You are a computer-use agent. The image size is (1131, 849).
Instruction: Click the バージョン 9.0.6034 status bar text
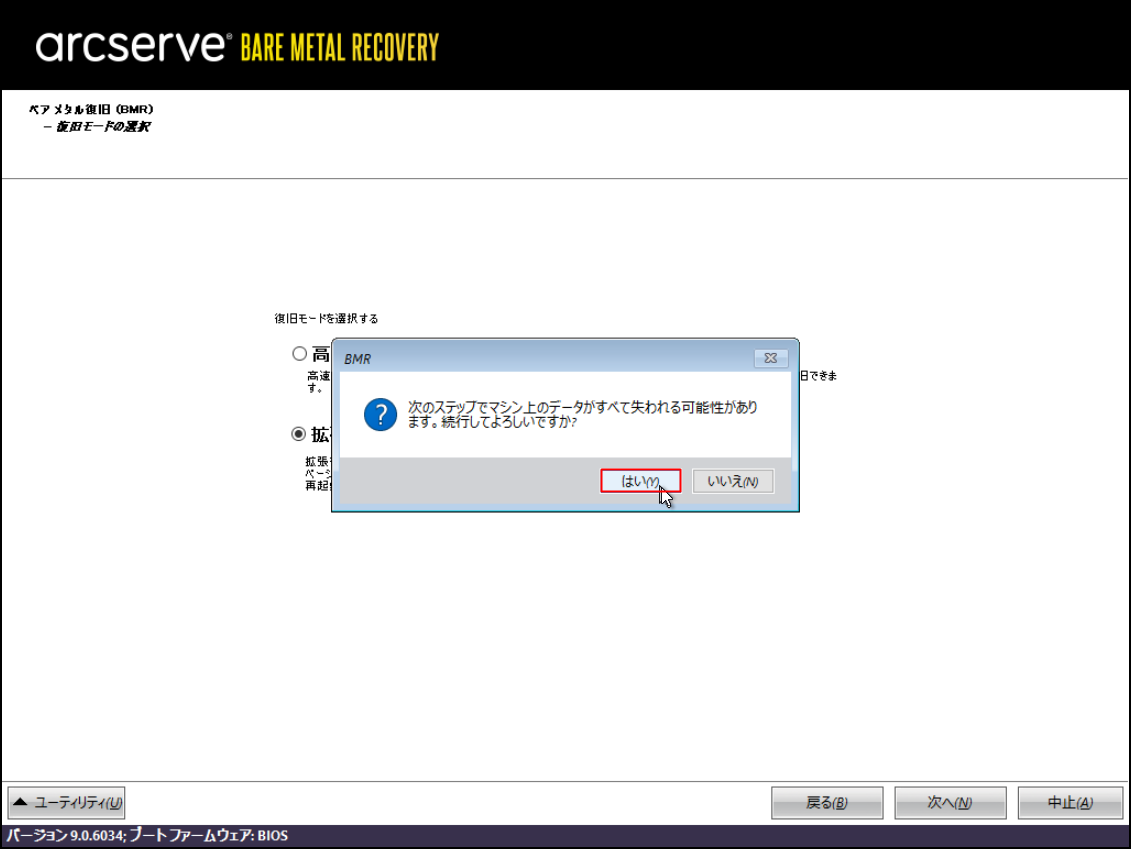147,835
